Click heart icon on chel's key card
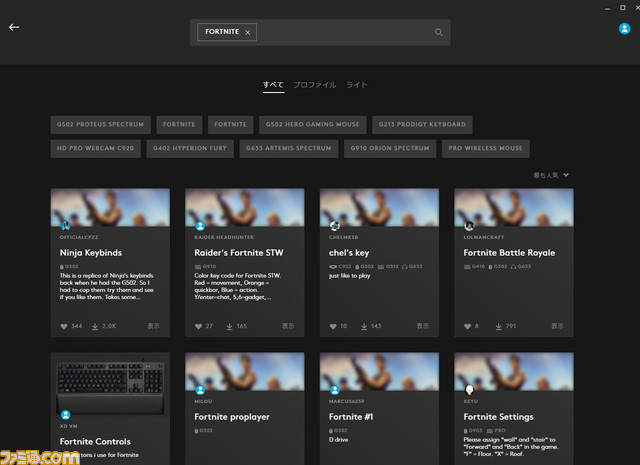This screenshot has height=465, width=640. [334, 326]
